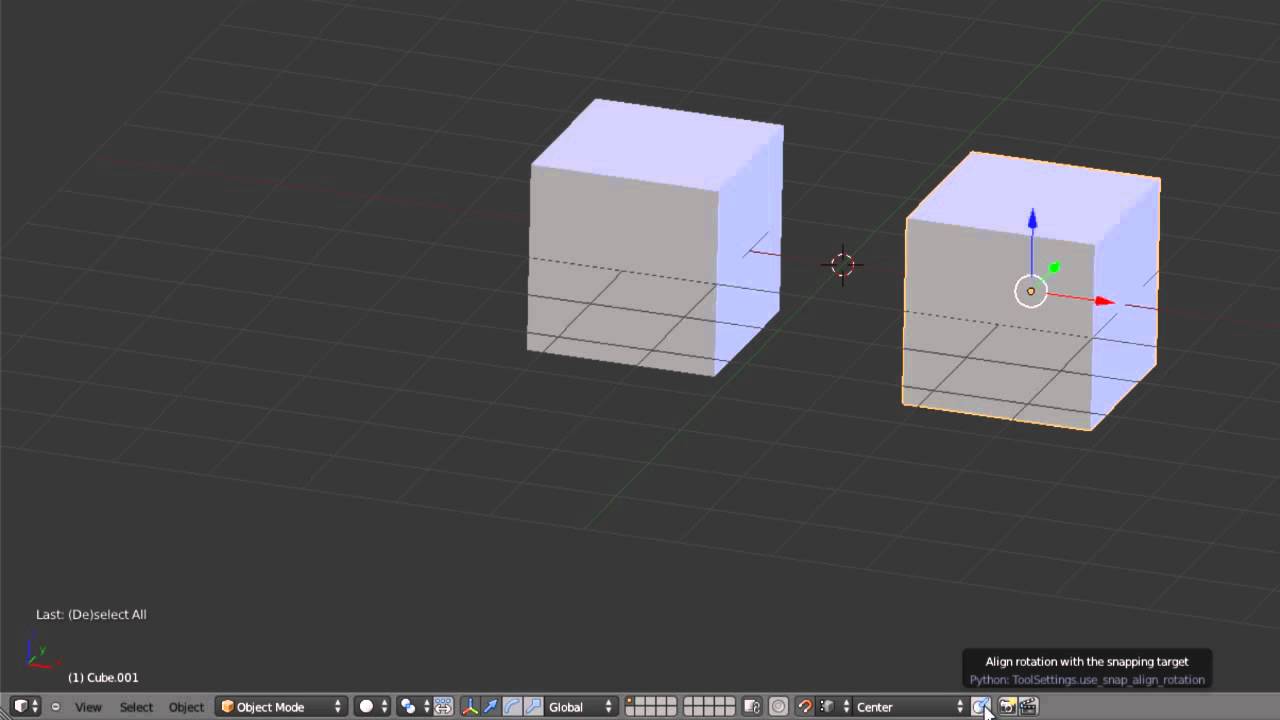Open the 3D View editor type selector
The image size is (1280, 720).
click(x=26, y=707)
